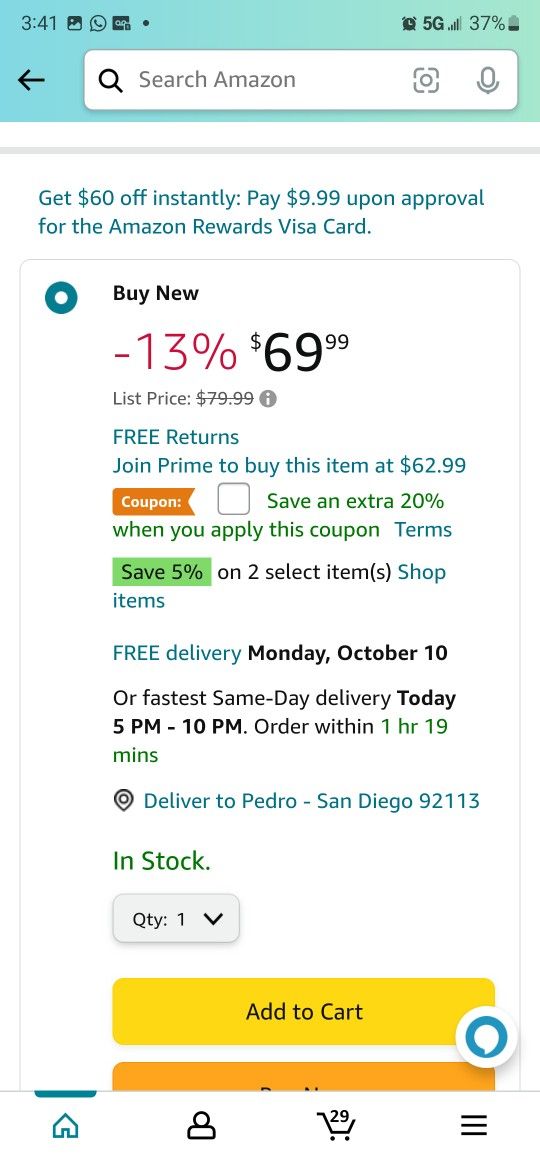The height and width of the screenshot is (1158, 540).
Task: Open the cart with 29 items
Action: [337, 1124]
